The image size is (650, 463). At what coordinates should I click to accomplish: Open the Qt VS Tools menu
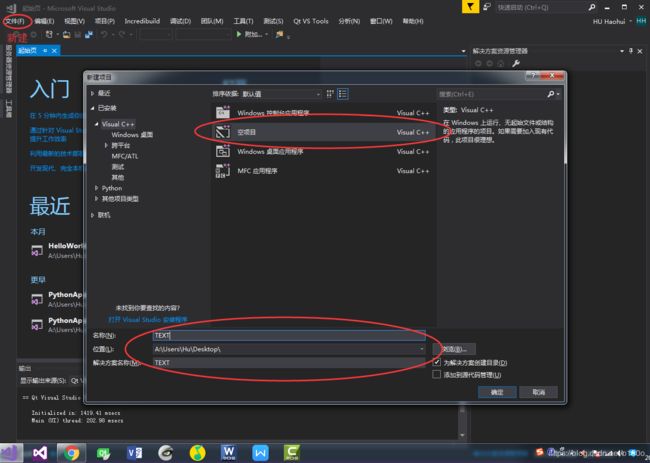coord(310,21)
